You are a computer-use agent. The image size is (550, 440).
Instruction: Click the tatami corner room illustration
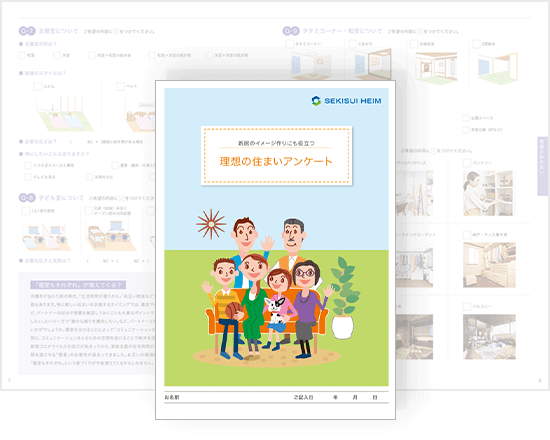[311, 66]
